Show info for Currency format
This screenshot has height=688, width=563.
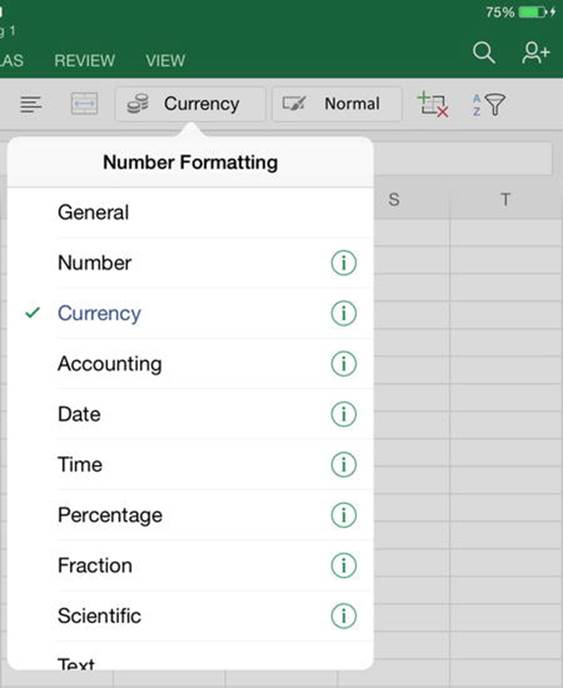[344, 313]
